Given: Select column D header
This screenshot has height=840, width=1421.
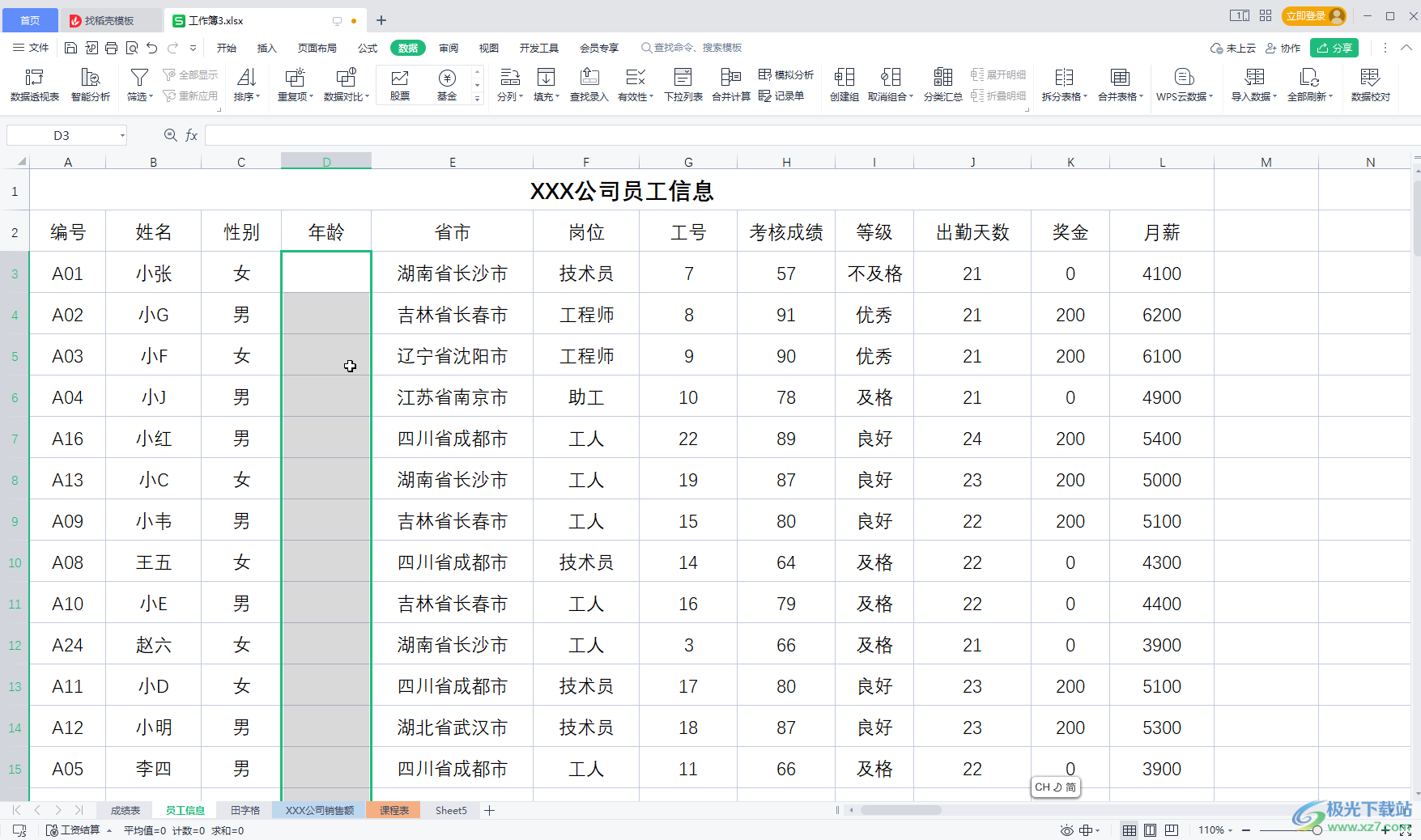Looking at the screenshot, I should (x=326, y=162).
